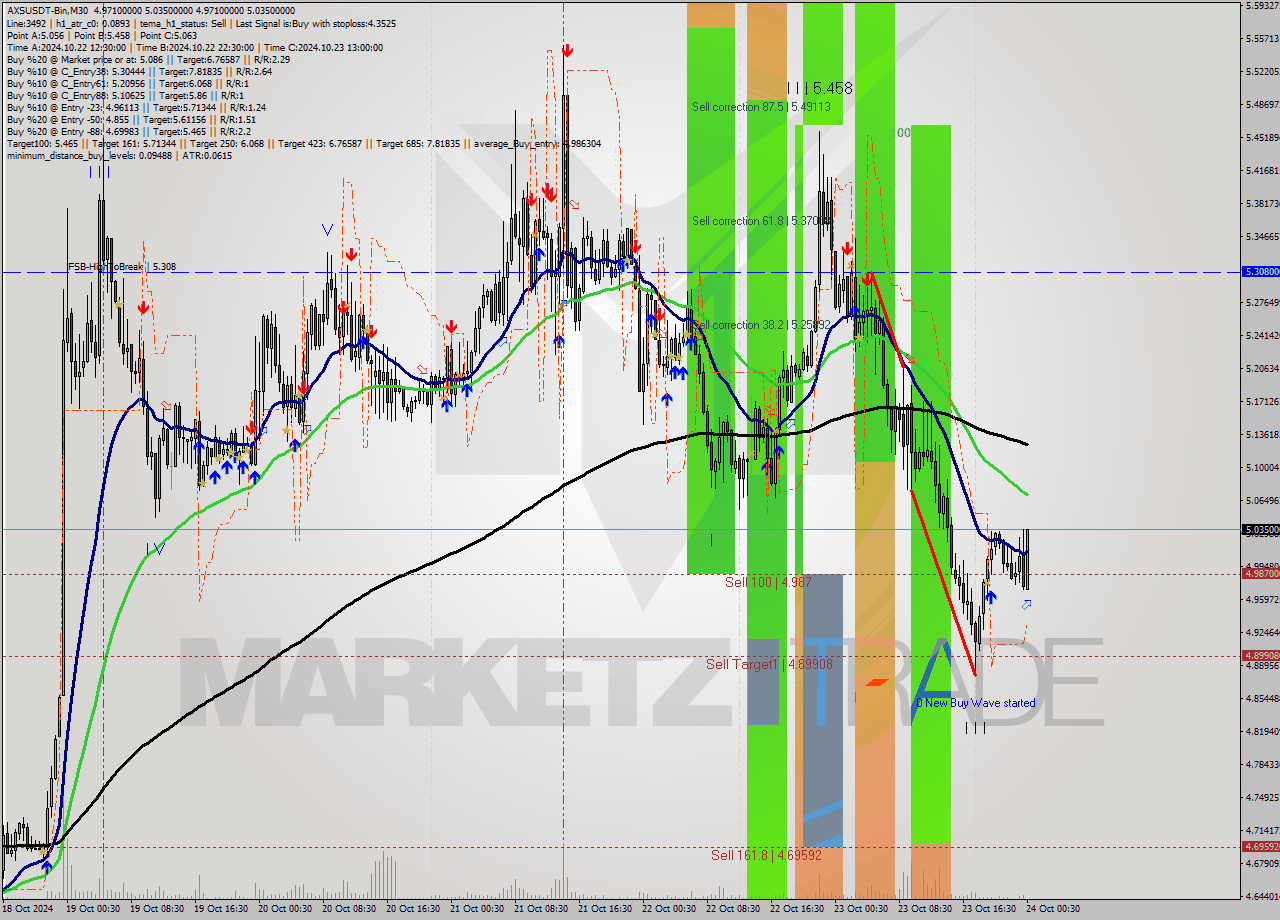Click the 5.41683 price axis value
The image size is (1280, 920).
tap(1262, 170)
